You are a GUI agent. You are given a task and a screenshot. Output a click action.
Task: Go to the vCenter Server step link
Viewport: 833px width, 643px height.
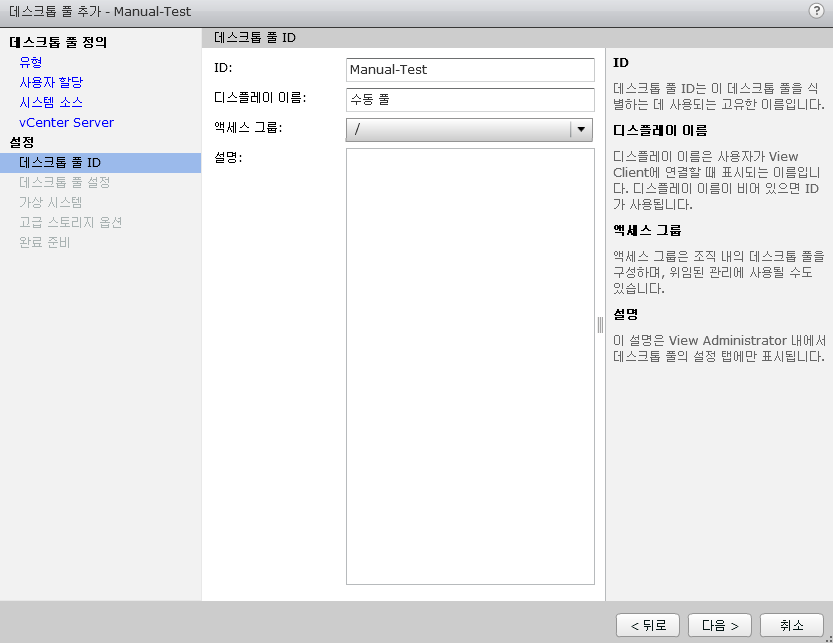coord(66,122)
